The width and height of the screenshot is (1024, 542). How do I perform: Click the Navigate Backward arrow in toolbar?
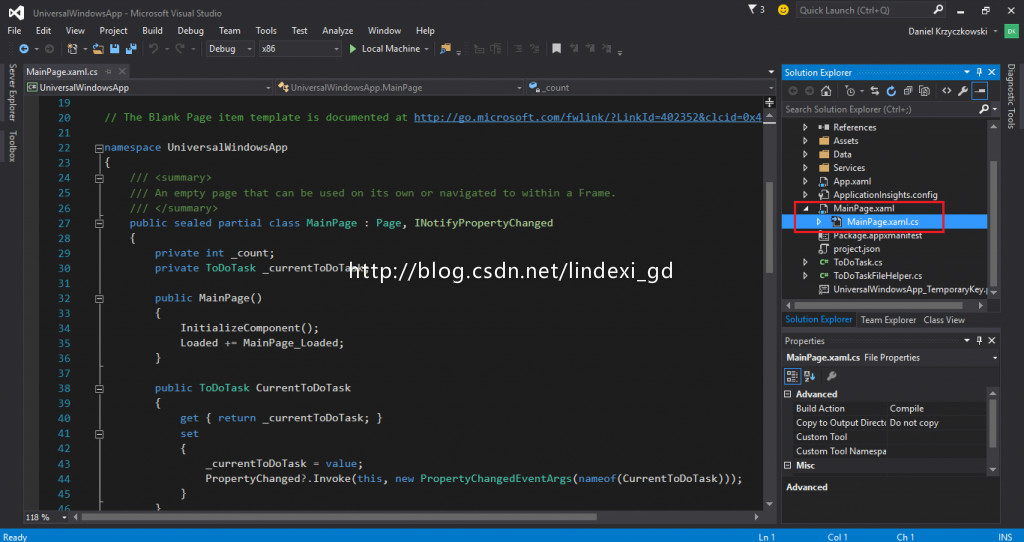[24, 49]
